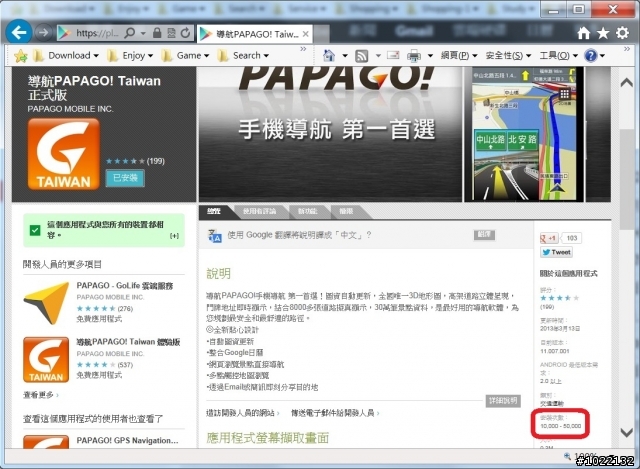The image size is (640, 469).
Task: Click the compatibility view icon in address bar
Action: (x=171, y=33)
